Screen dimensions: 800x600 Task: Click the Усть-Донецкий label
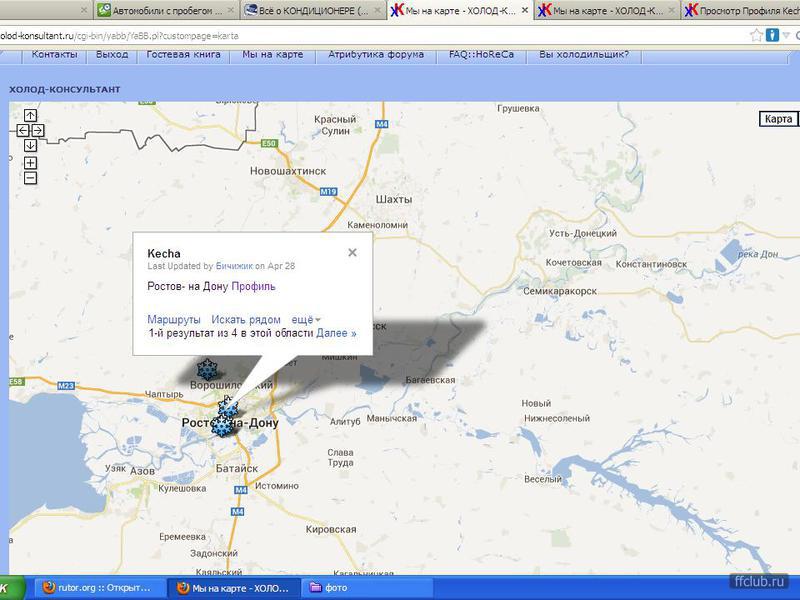pyautogui.click(x=583, y=233)
